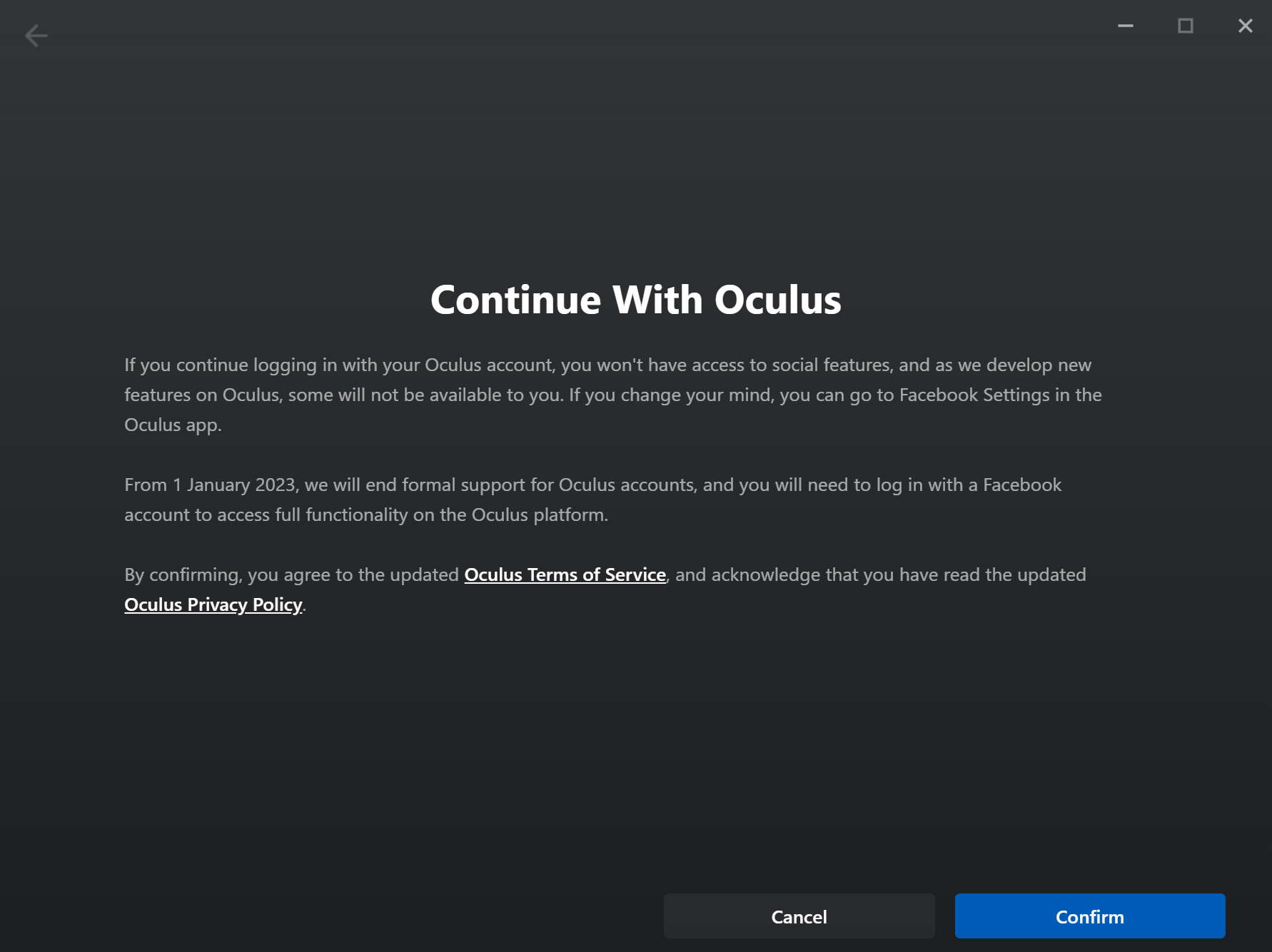Open the Oculus Privacy Policy link

pyautogui.click(x=213, y=604)
